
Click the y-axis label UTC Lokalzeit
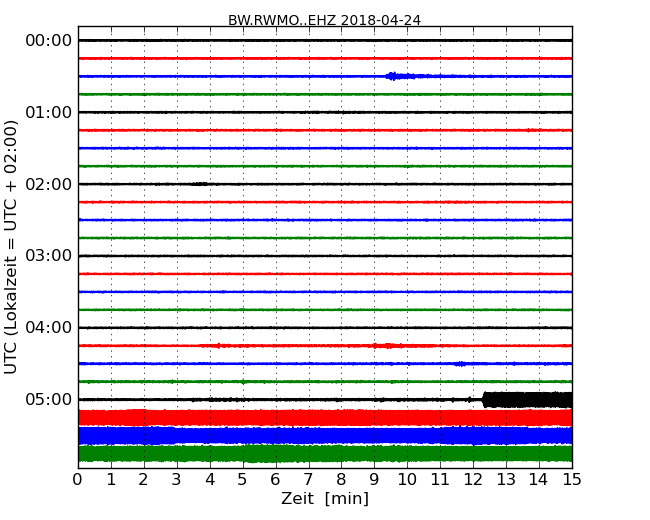[11, 247]
